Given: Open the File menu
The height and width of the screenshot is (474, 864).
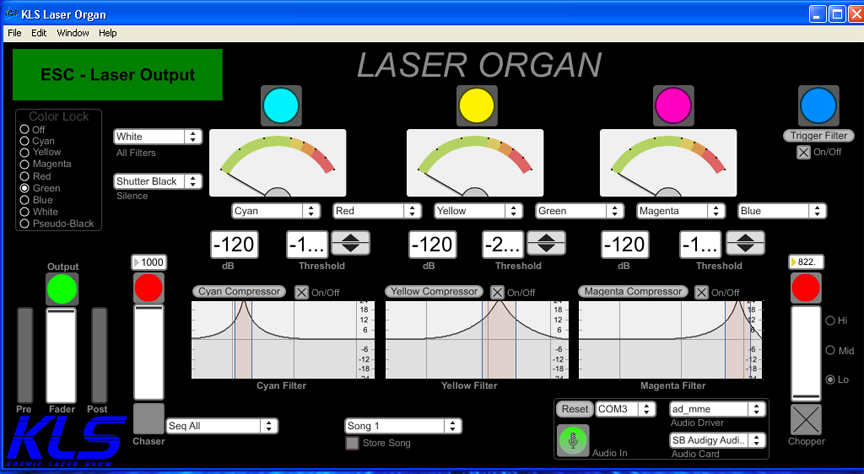Looking at the screenshot, I should tap(14, 33).
